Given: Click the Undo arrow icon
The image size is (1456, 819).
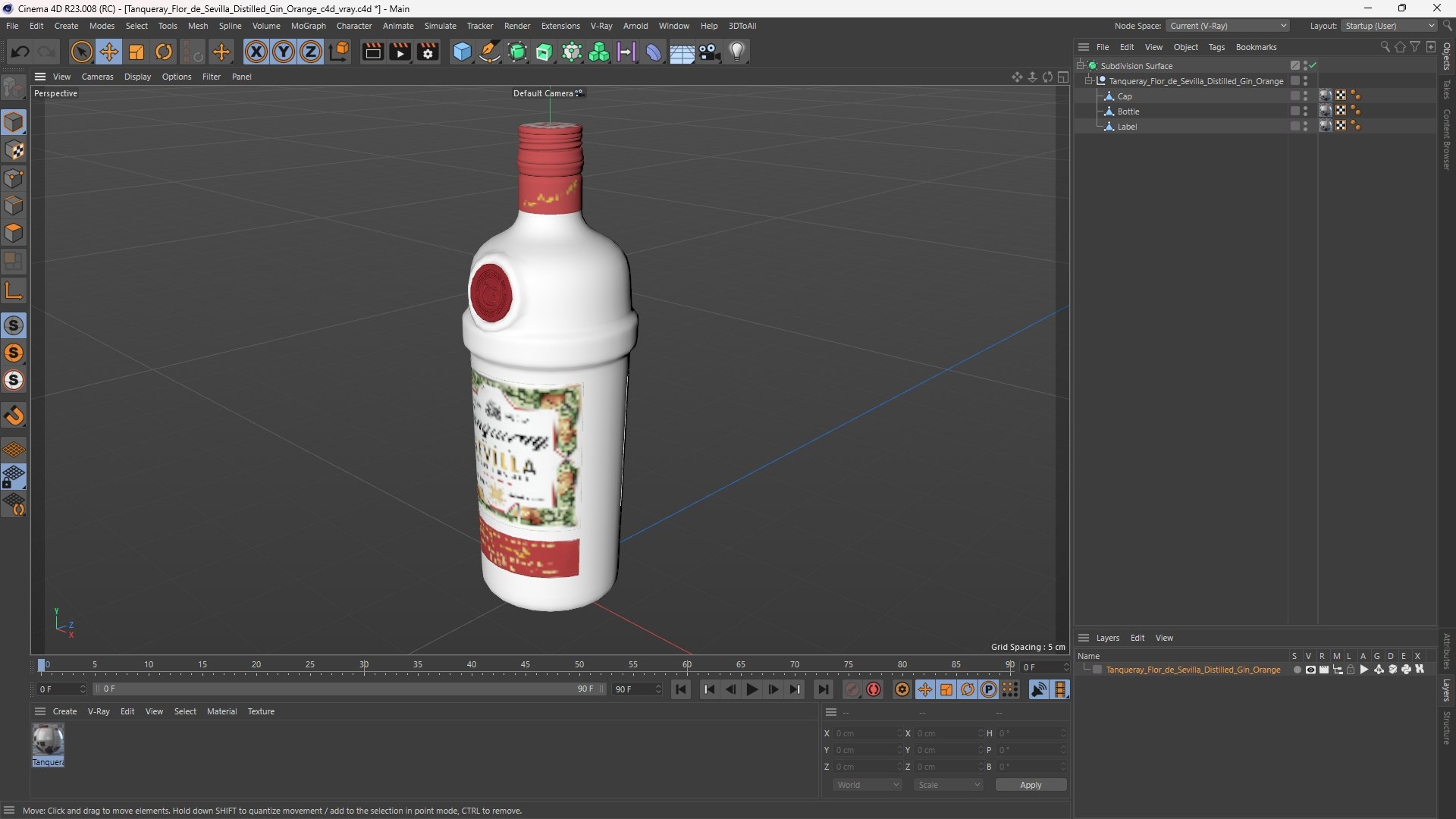Looking at the screenshot, I should coord(20,52).
